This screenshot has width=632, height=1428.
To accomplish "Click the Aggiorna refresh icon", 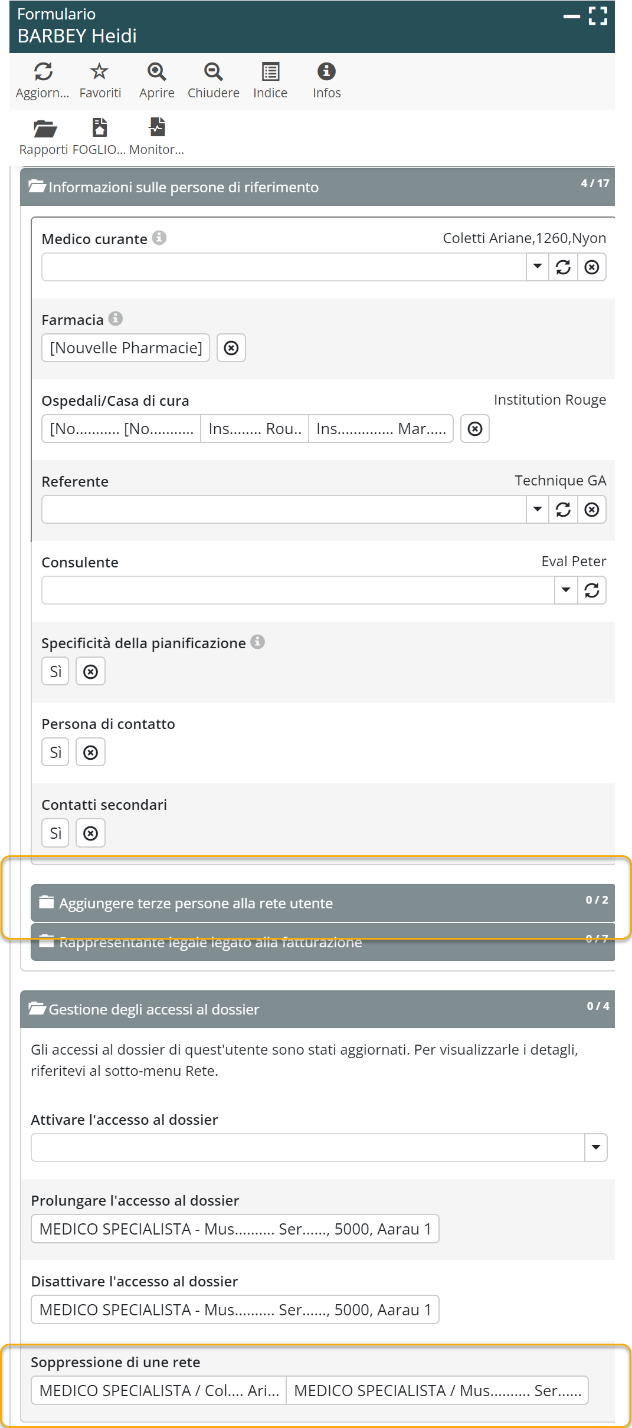I will pyautogui.click(x=42, y=72).
